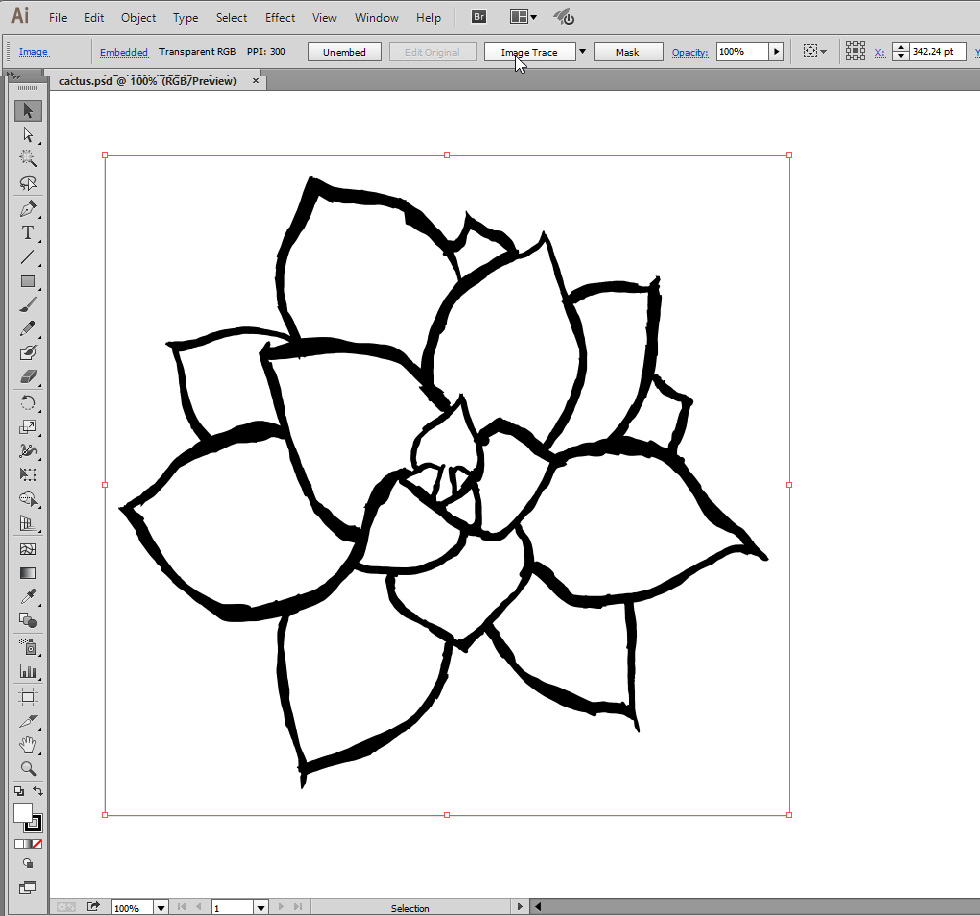Click the Mask button

click(627, 52)
